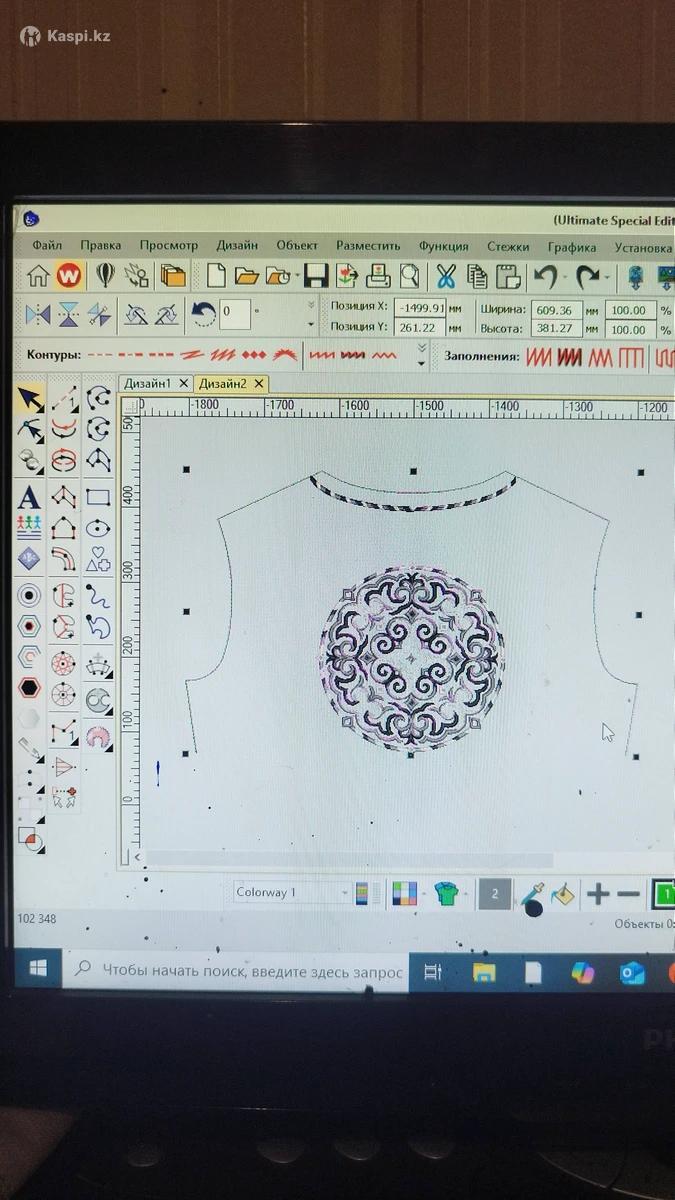Screen dimensions: 675x1200
Task: Click the printer Print icon
Action: (x=378, y=275)
